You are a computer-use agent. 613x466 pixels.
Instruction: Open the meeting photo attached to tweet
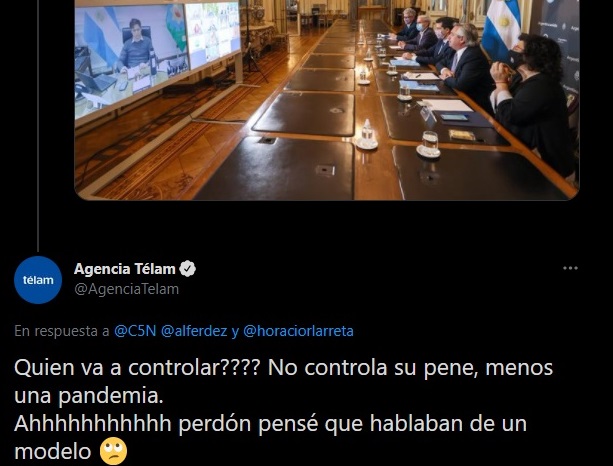coord(327,100)
